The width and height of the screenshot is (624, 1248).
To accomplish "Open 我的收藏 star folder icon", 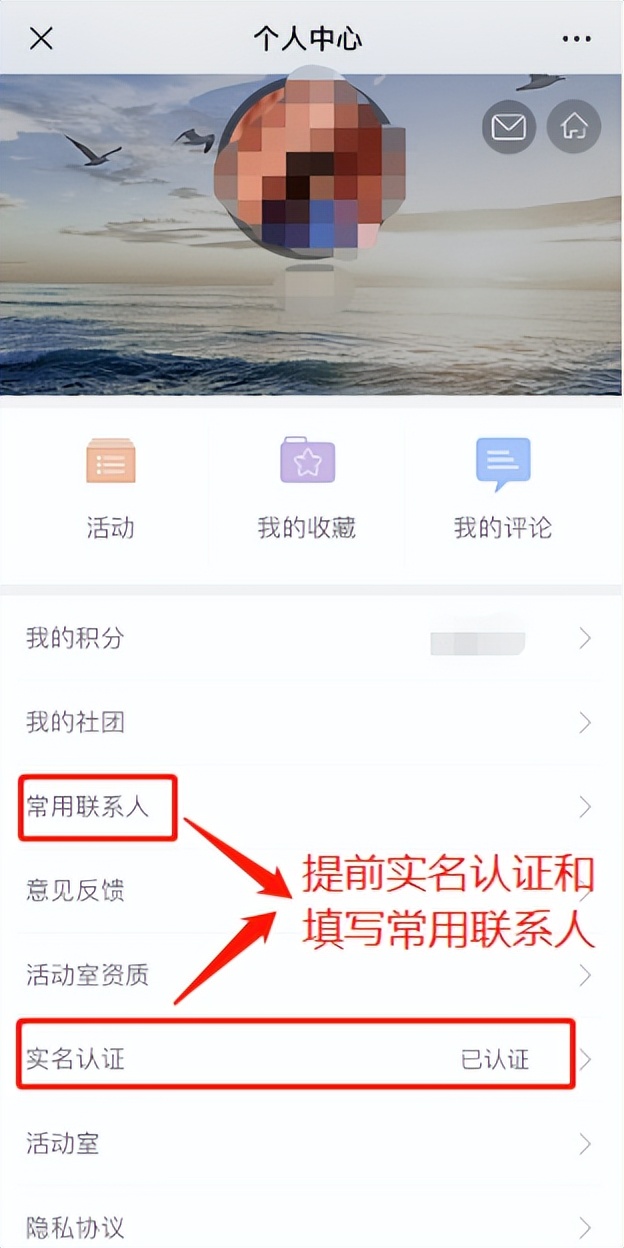I will pos(307,460).
